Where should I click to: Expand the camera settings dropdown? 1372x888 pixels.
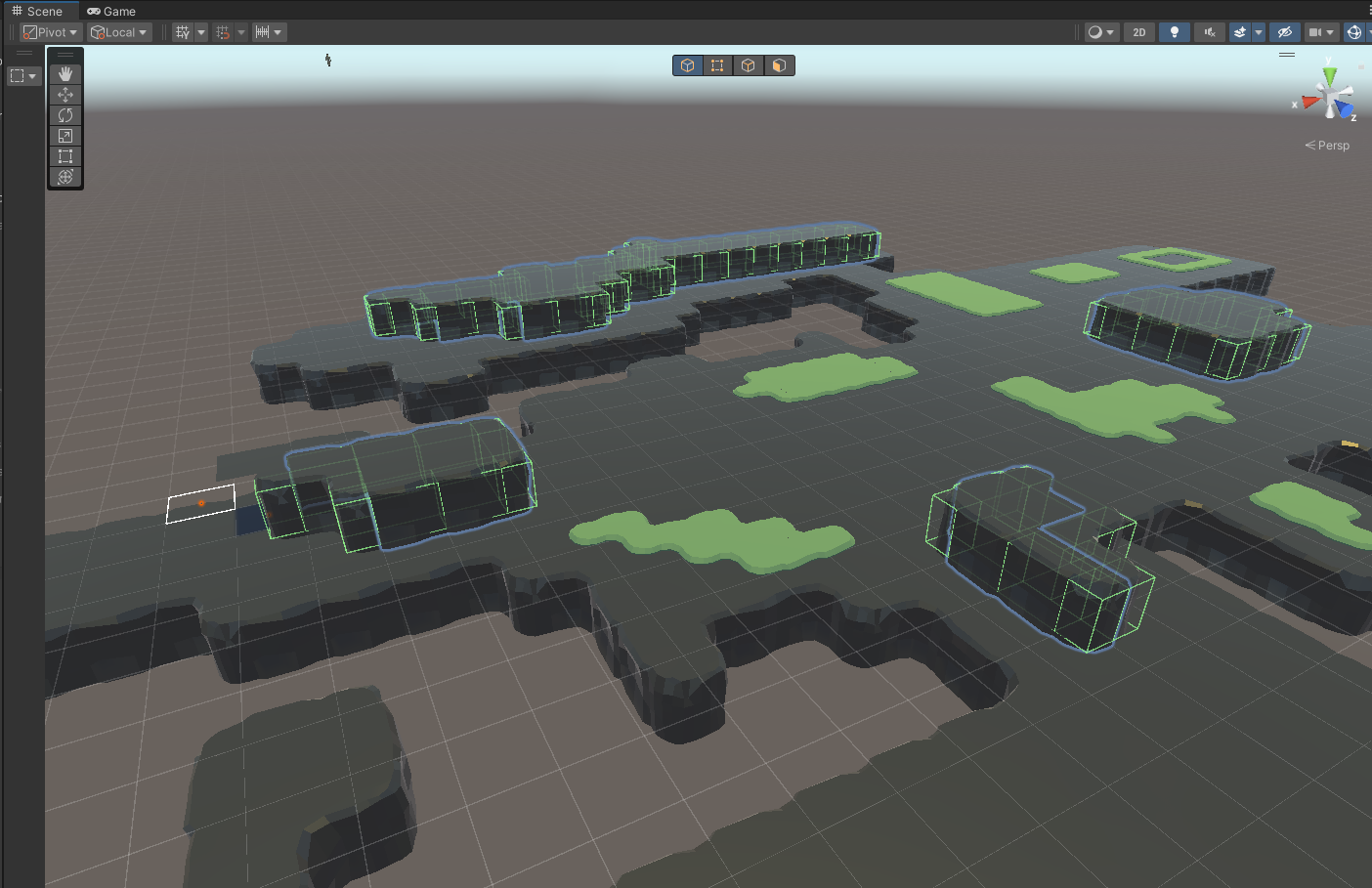(1329, 31)
